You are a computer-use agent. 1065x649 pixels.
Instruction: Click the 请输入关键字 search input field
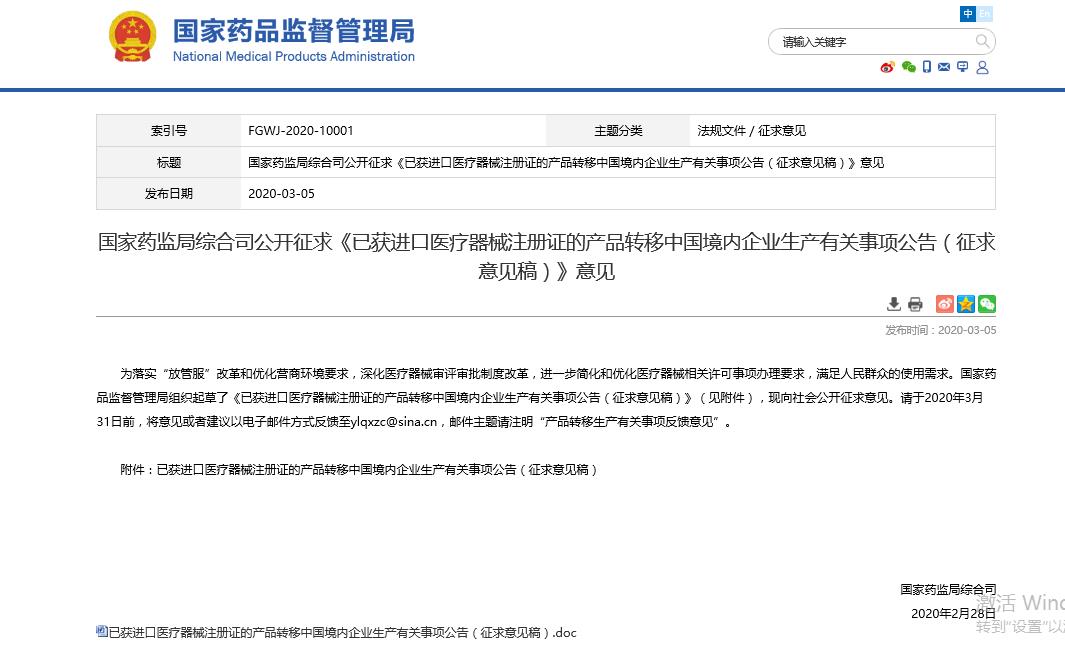870,42
